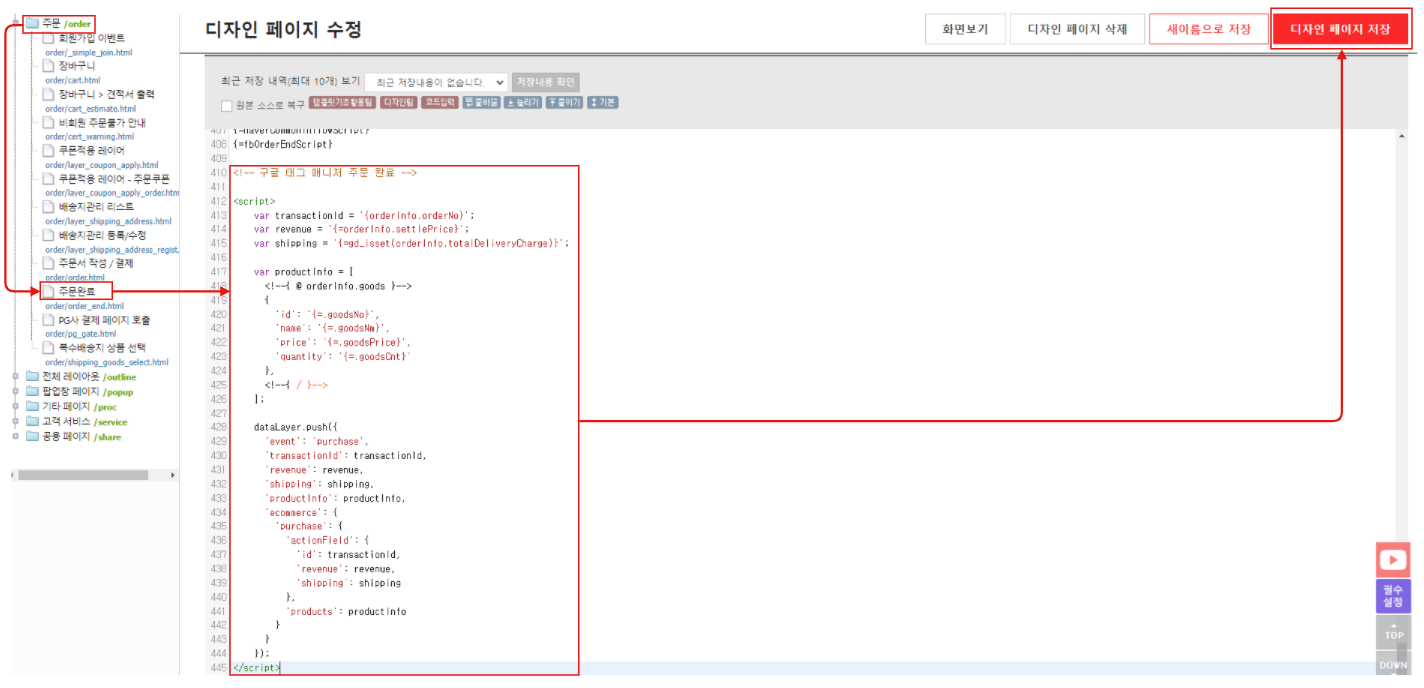Click tree panel scrollbar right arrow
The width and height of the screenshot is (1424, 688).
point(172,474)
